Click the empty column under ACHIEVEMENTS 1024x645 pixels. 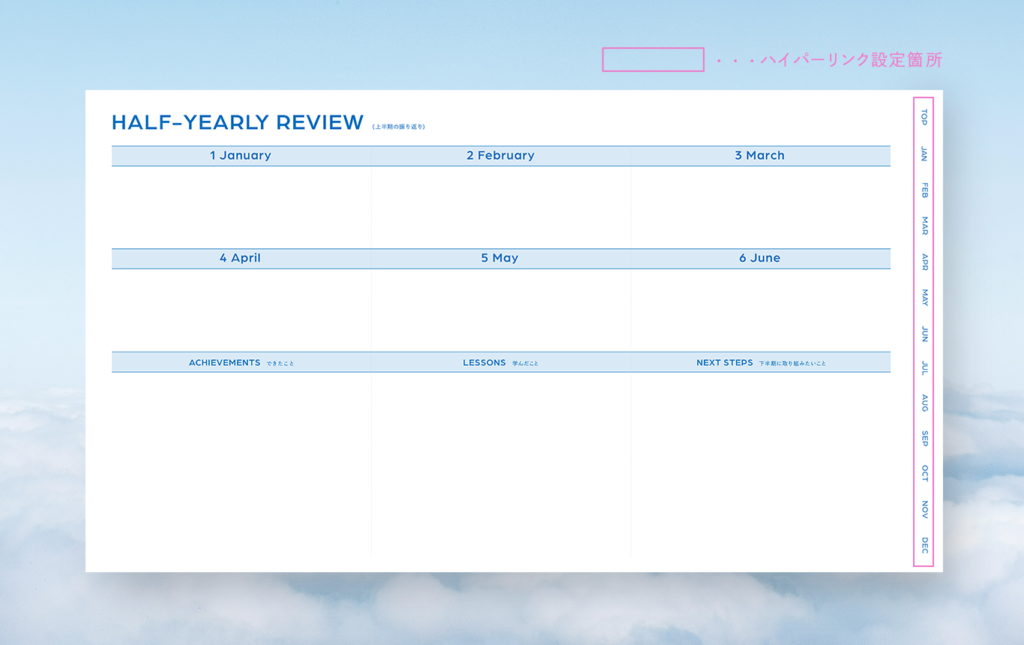(240, 465)
